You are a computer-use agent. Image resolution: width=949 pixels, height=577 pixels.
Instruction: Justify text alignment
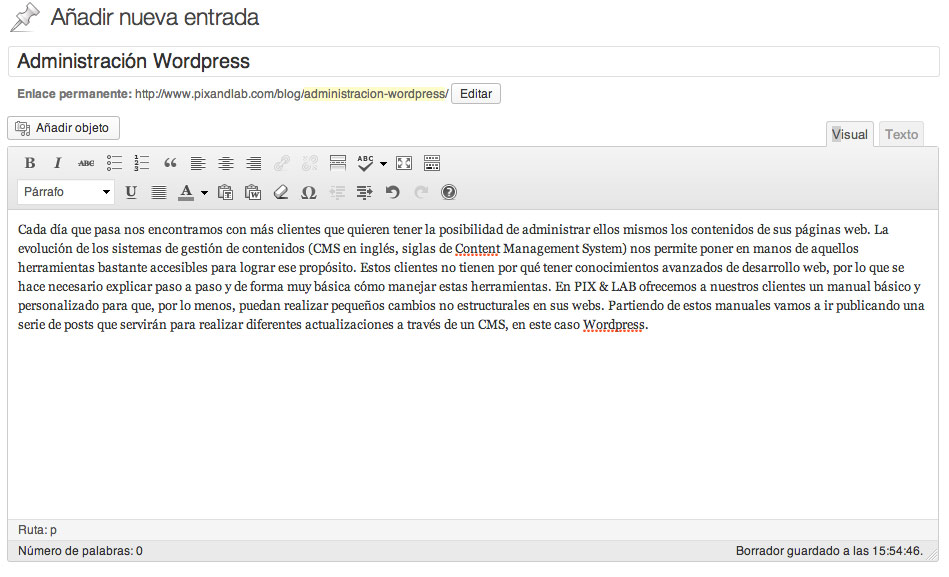point(159,193)
